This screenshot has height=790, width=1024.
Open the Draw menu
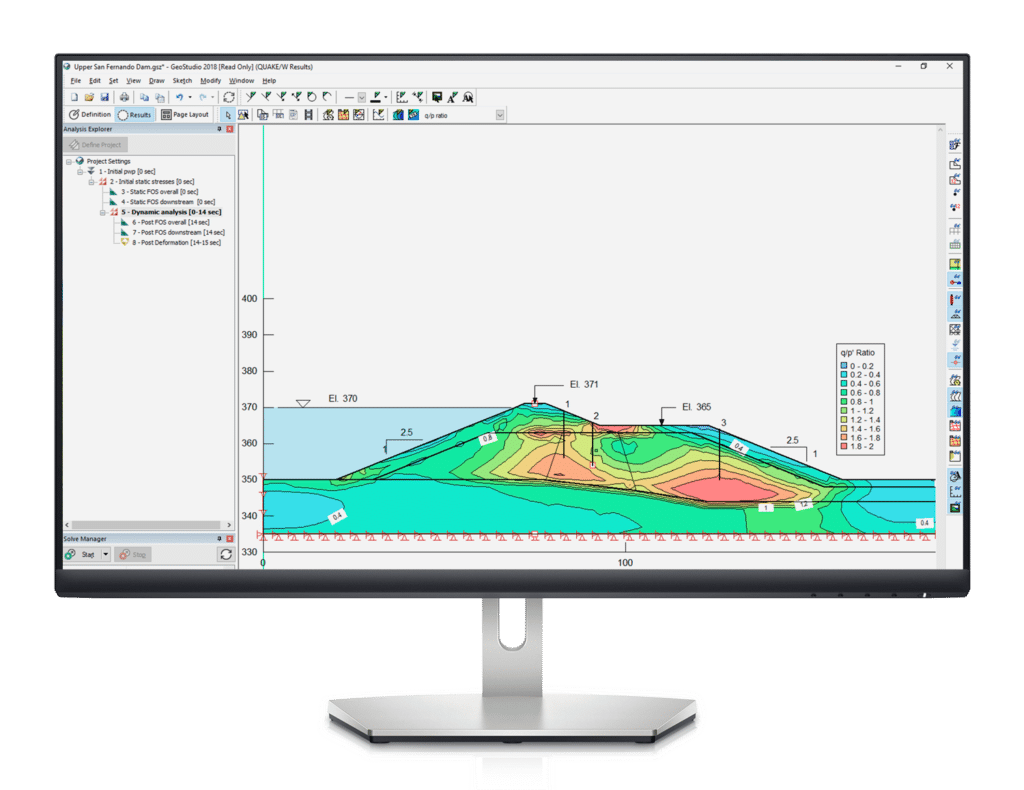point(156,80)
